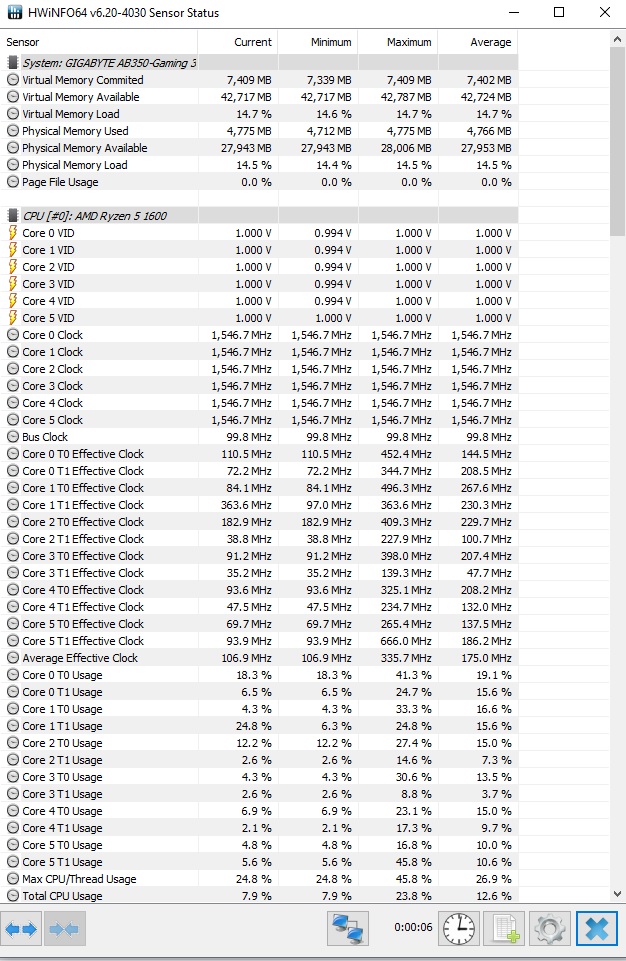The image size is (626, 961).
Task: Click the shrink layout arrows button
Action: coord(65,929)
